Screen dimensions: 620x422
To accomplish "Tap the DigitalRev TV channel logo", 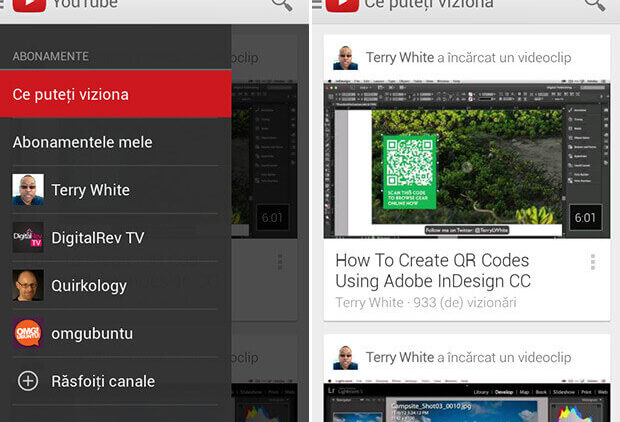I will [28, 238].
